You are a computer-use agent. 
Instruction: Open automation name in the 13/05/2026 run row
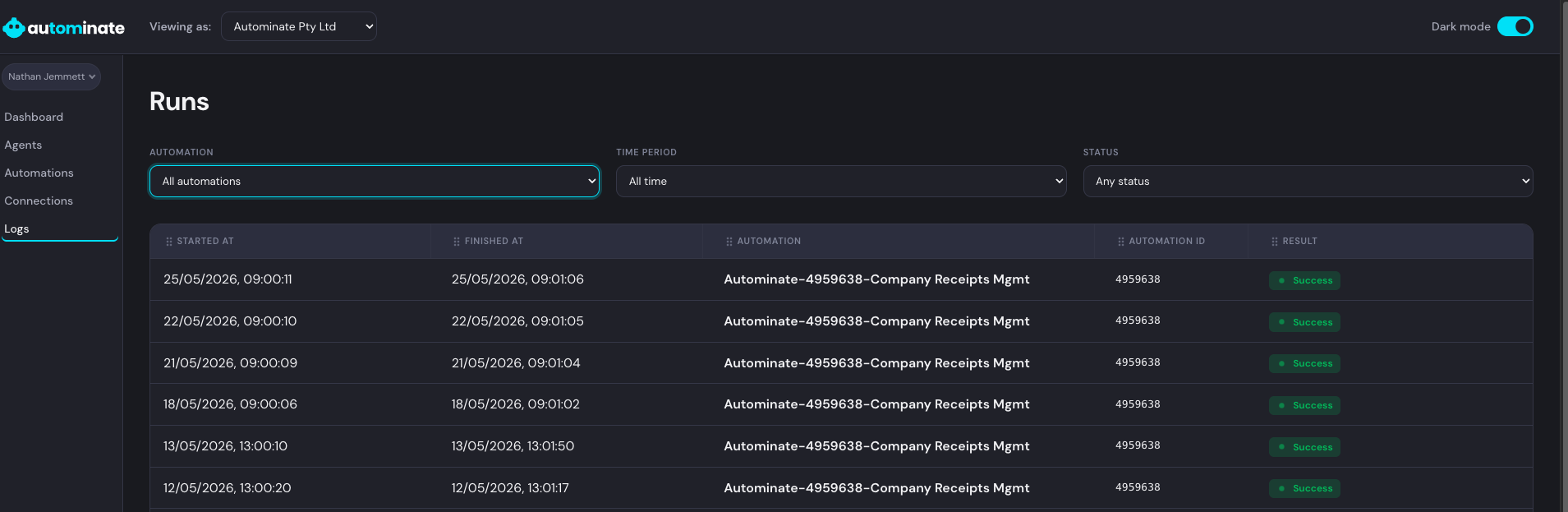(876, 446)
